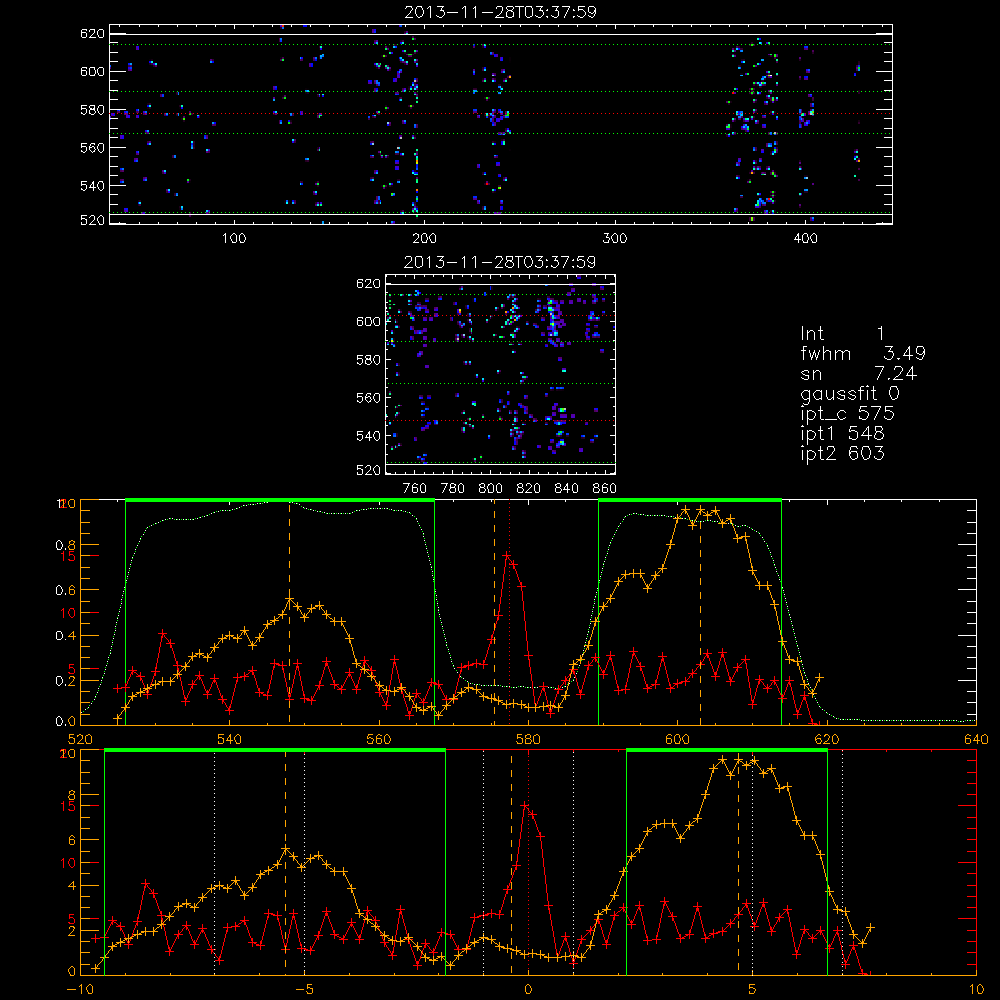Click x-axis label 820 on middle plot
This screenshot has height=1000, width=1000.
pyautogui.click(x=529, y=489)
